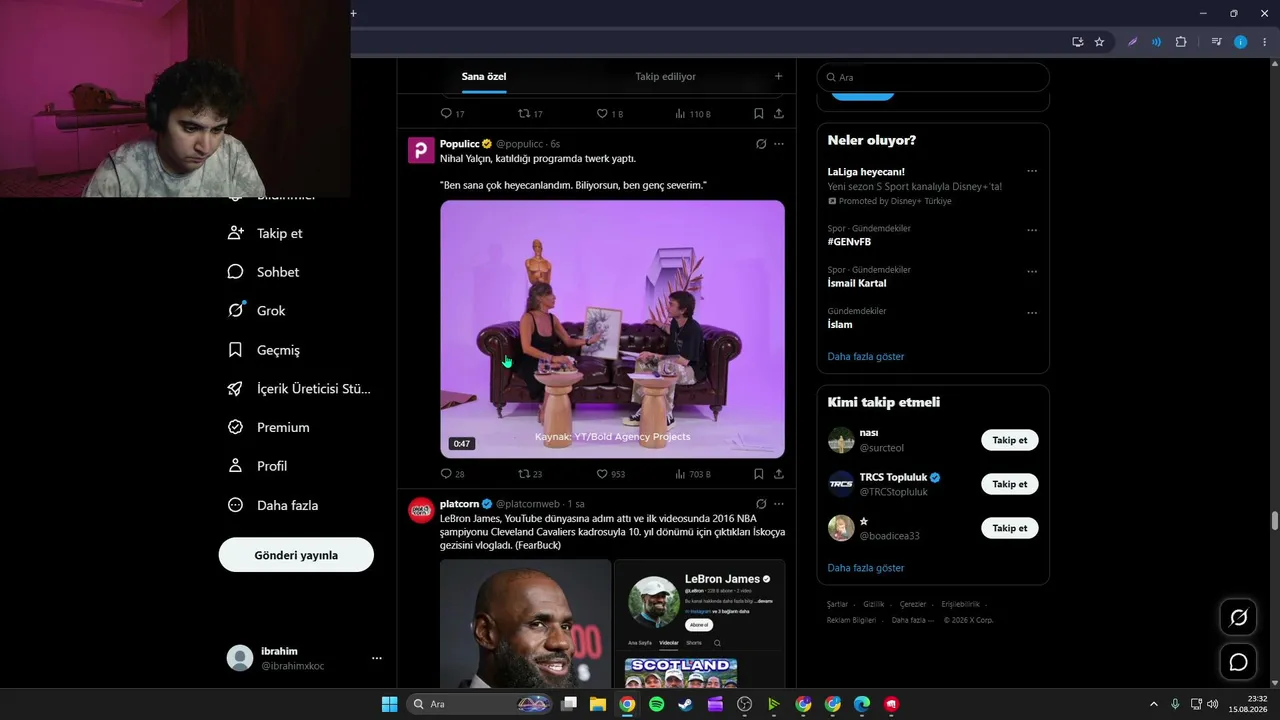
Task: Play the Nihal Yalçın video
Action: coord(612,329)
